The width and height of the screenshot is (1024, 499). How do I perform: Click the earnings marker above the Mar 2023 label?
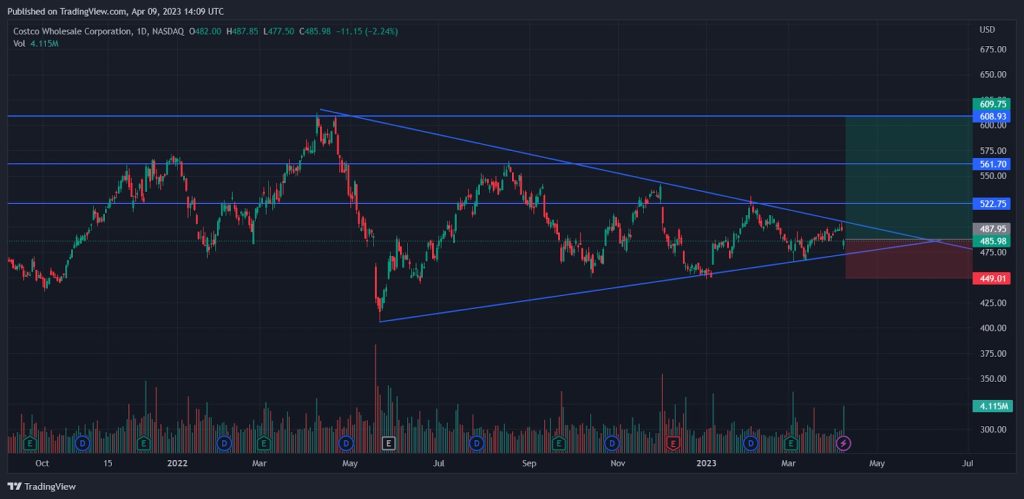coord(791,443)
